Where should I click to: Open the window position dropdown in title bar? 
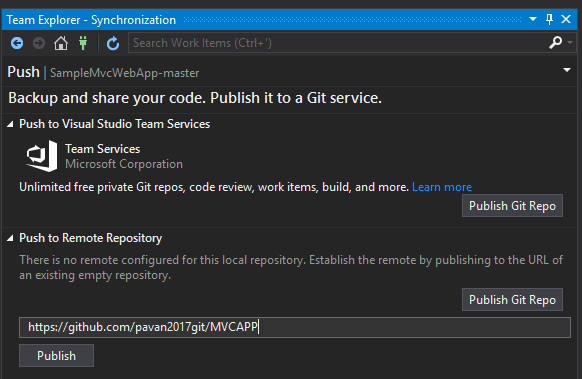[533, 19]
